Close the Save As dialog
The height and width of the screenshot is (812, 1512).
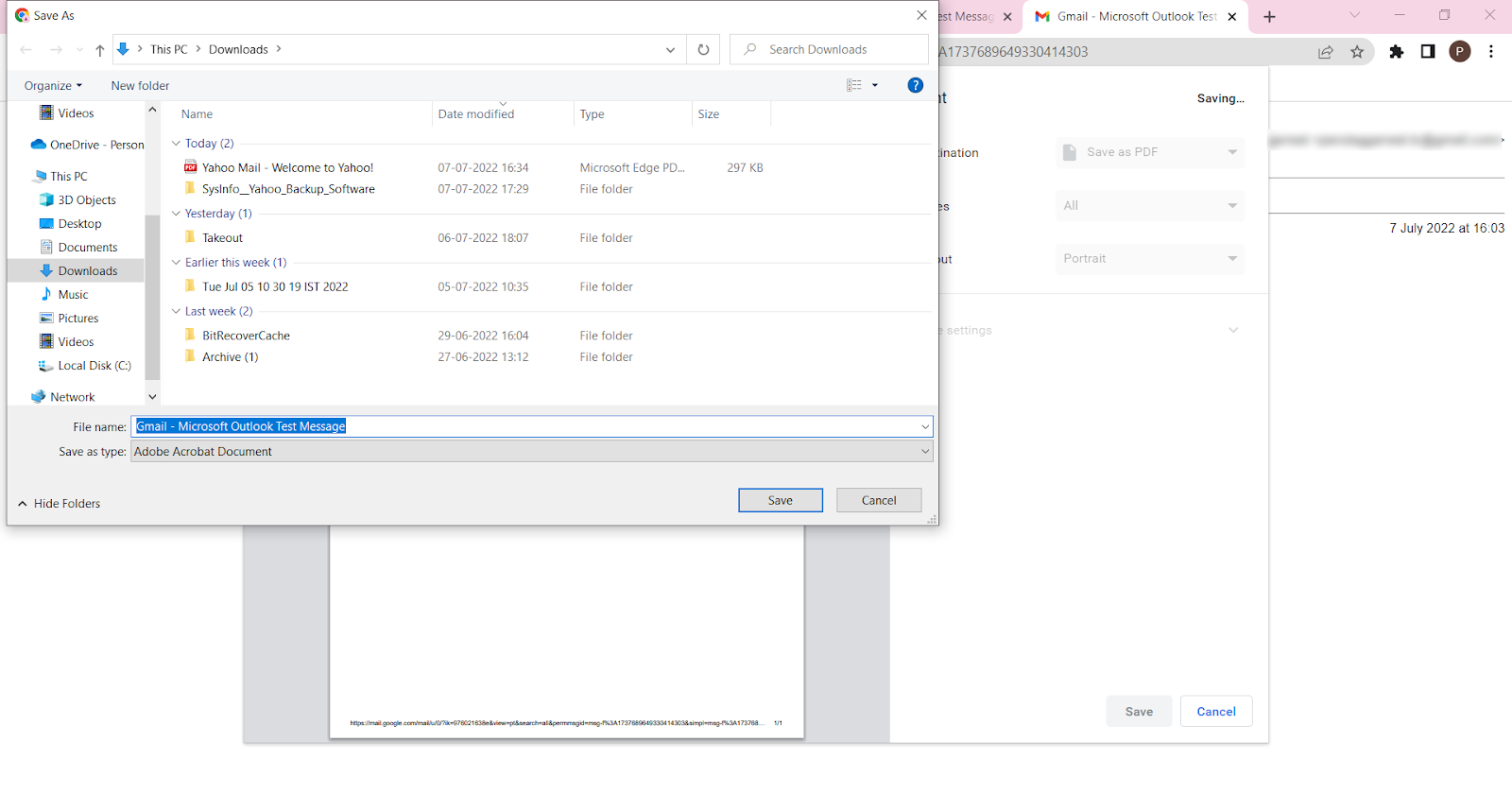tap(921, 15)
